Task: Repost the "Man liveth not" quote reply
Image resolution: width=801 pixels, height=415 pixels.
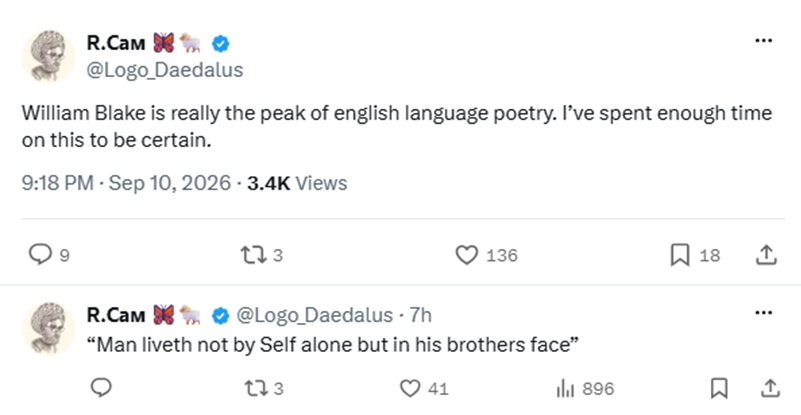Action: pyautogui.click(x=257, y=388)
